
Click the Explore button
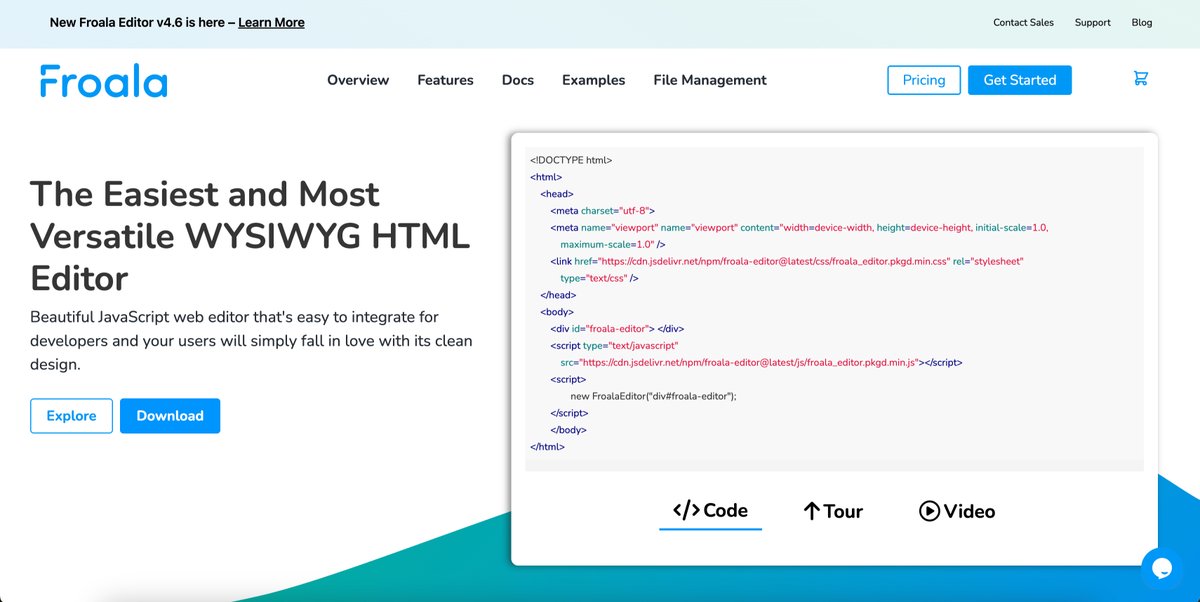(x=71, y=415)
